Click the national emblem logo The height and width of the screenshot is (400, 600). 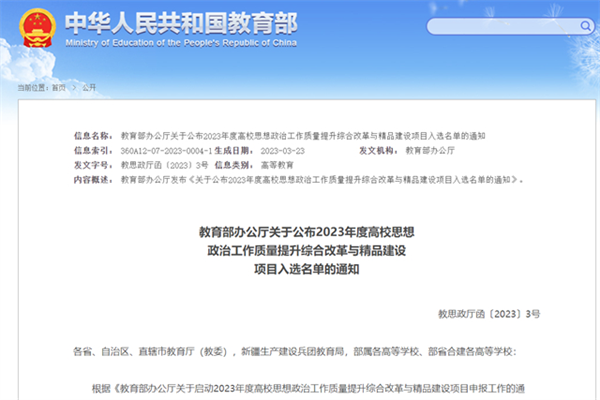[x=38, y=28]
